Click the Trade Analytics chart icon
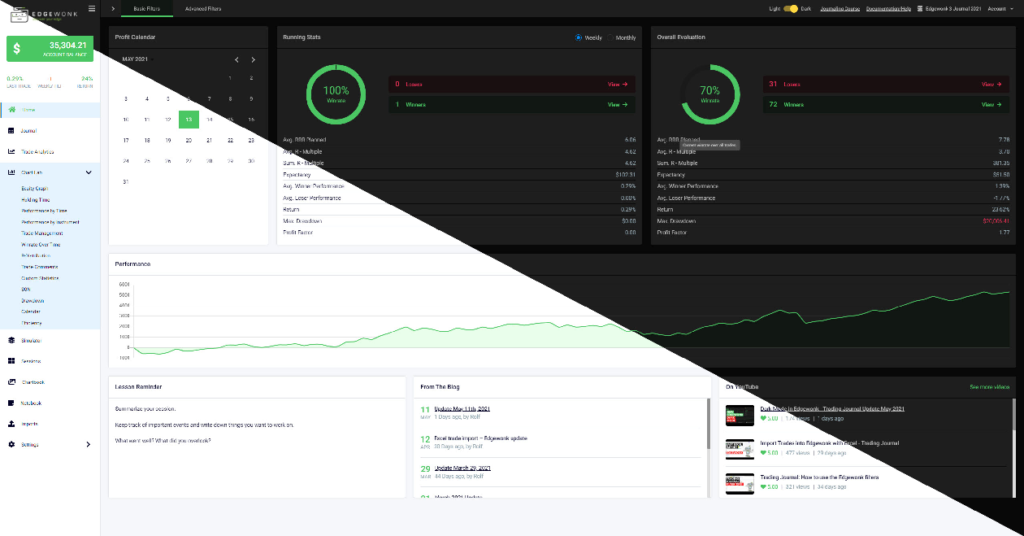Image resolution: width=1024 pixels, height=536 pixels. [12, 151]
